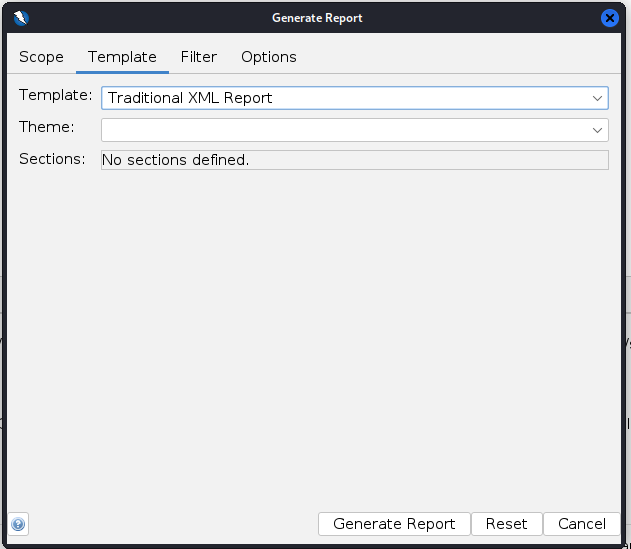631x549 pixels.
Task: Close the Generate Report dialog
Action: pyautogui.click(x=609, y=18)
